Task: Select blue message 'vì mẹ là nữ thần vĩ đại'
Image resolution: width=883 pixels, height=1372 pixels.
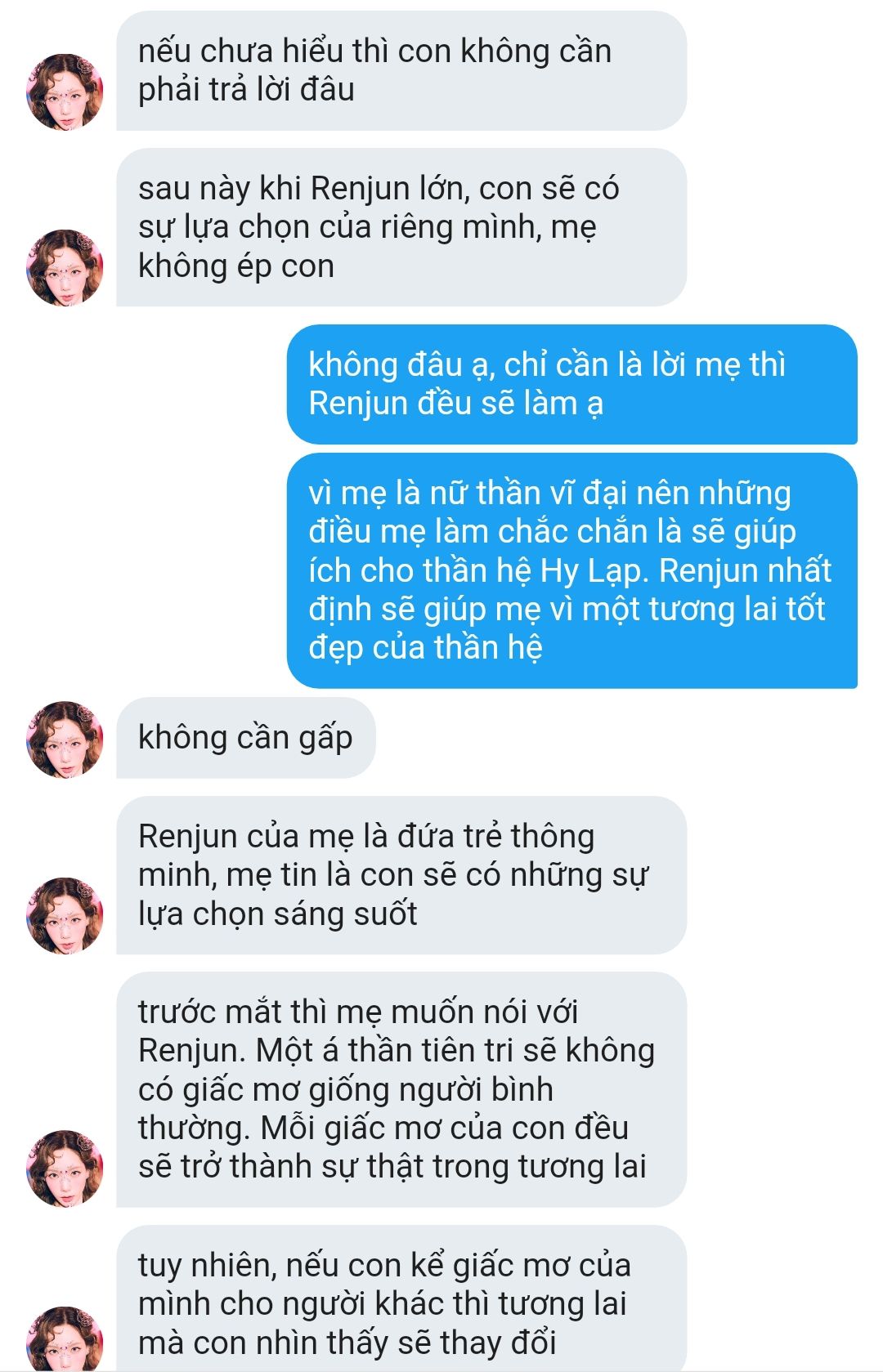Action: tap(572, 570)
